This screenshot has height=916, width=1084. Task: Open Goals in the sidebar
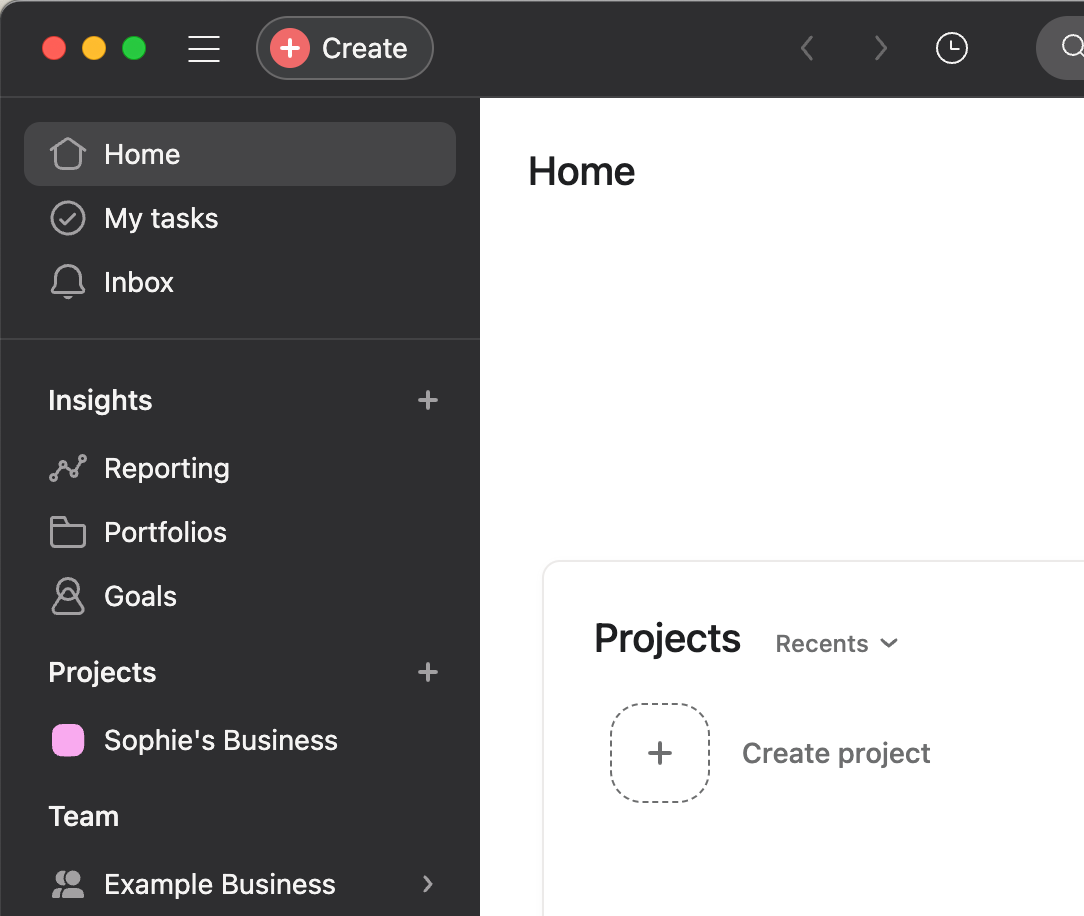point(240,596)
